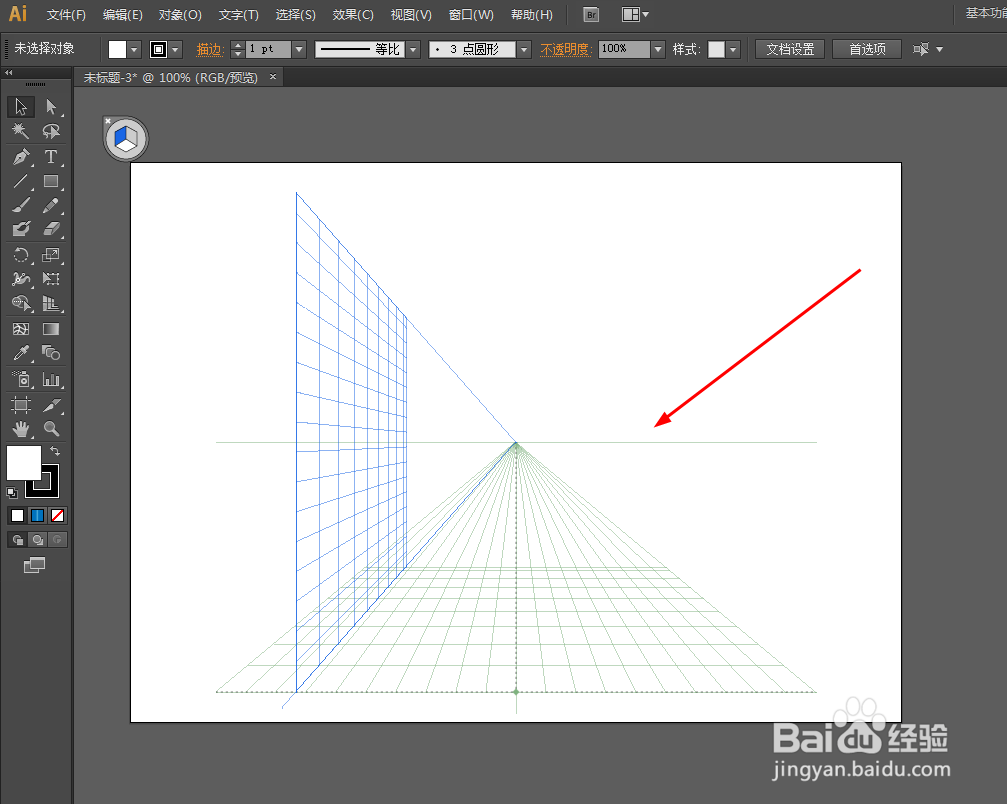Viewport: 1007px width, 804px height.
Task: Select the Direct Selection tool
Action: point(51,107)
